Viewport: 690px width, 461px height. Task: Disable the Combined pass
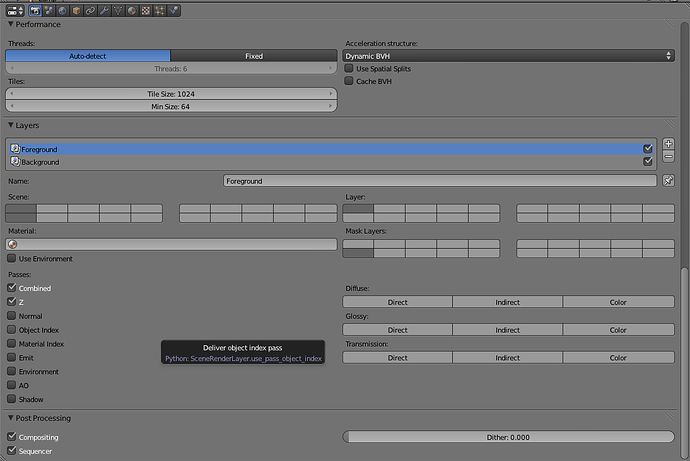tap(12, 288)
